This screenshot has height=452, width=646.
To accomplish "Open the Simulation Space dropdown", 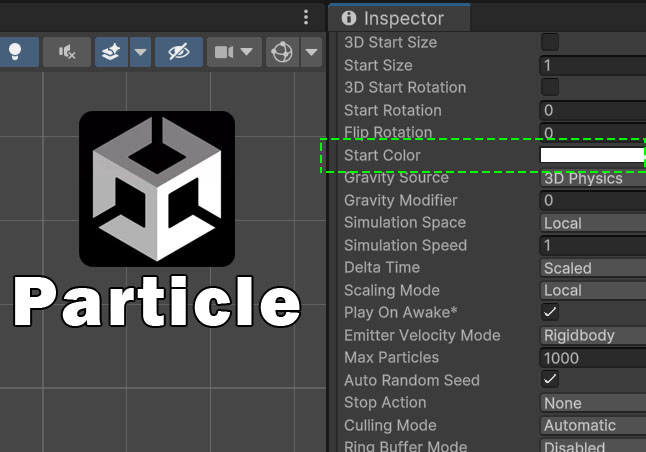I will 592,223.
